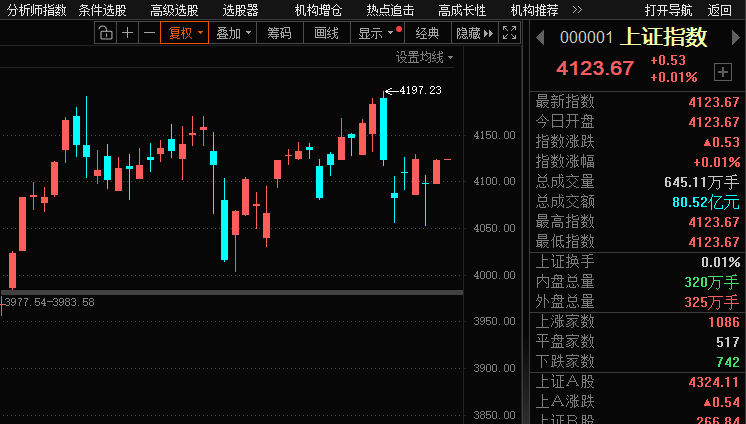Click the » overflow menu icon

tap(577, 10)
